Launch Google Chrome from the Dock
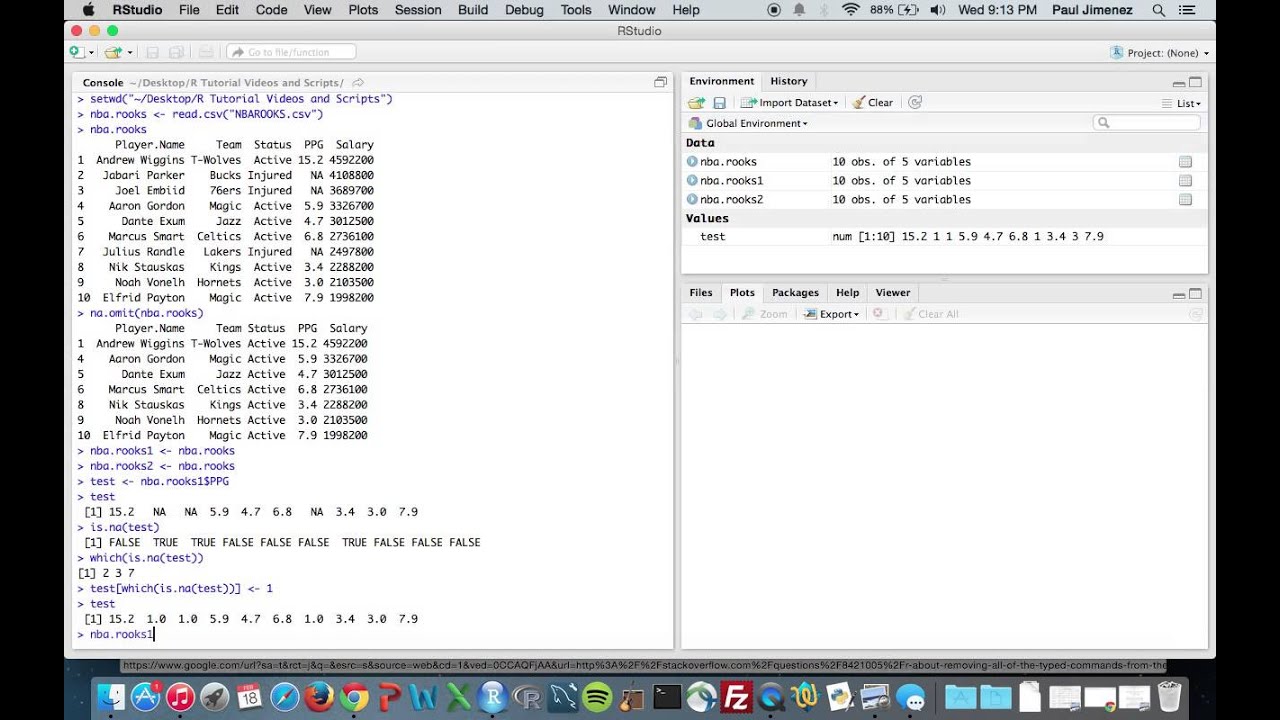The width and height of the screenshot is (1280, 720). 353,696
